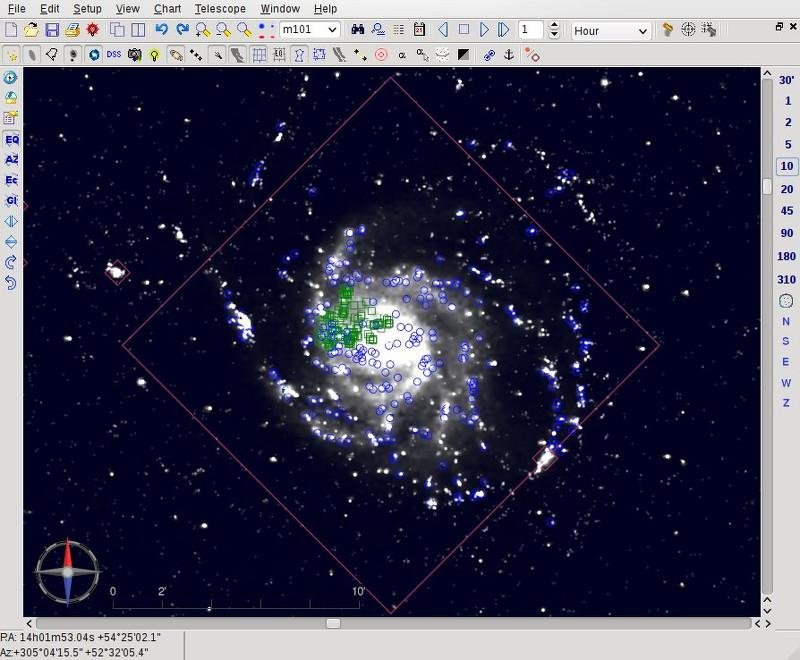Toggle the coordinate grid display
The image size is (800, 660).
point(259,56)
